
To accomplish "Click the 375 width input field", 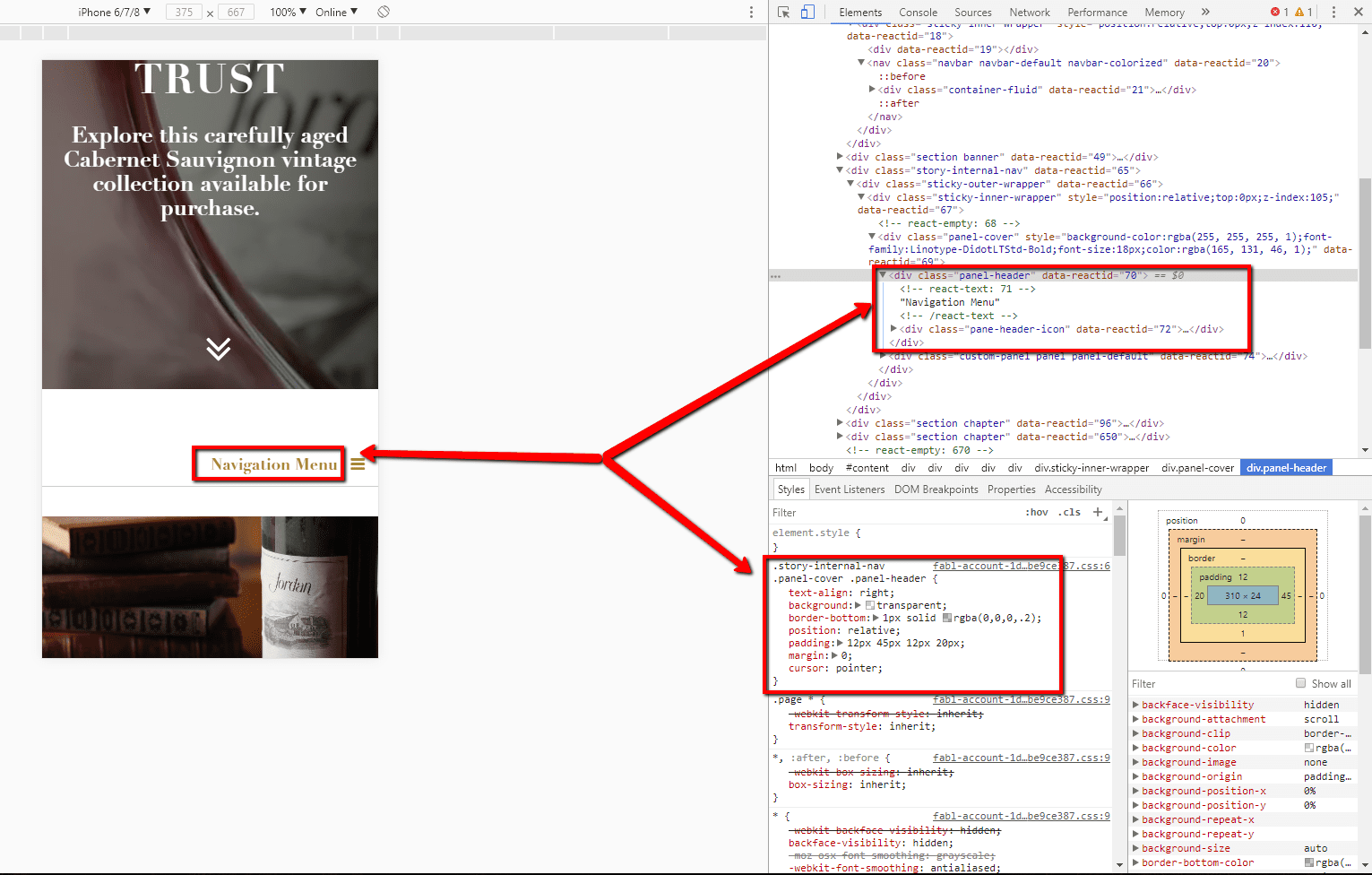I will (184, 12).
